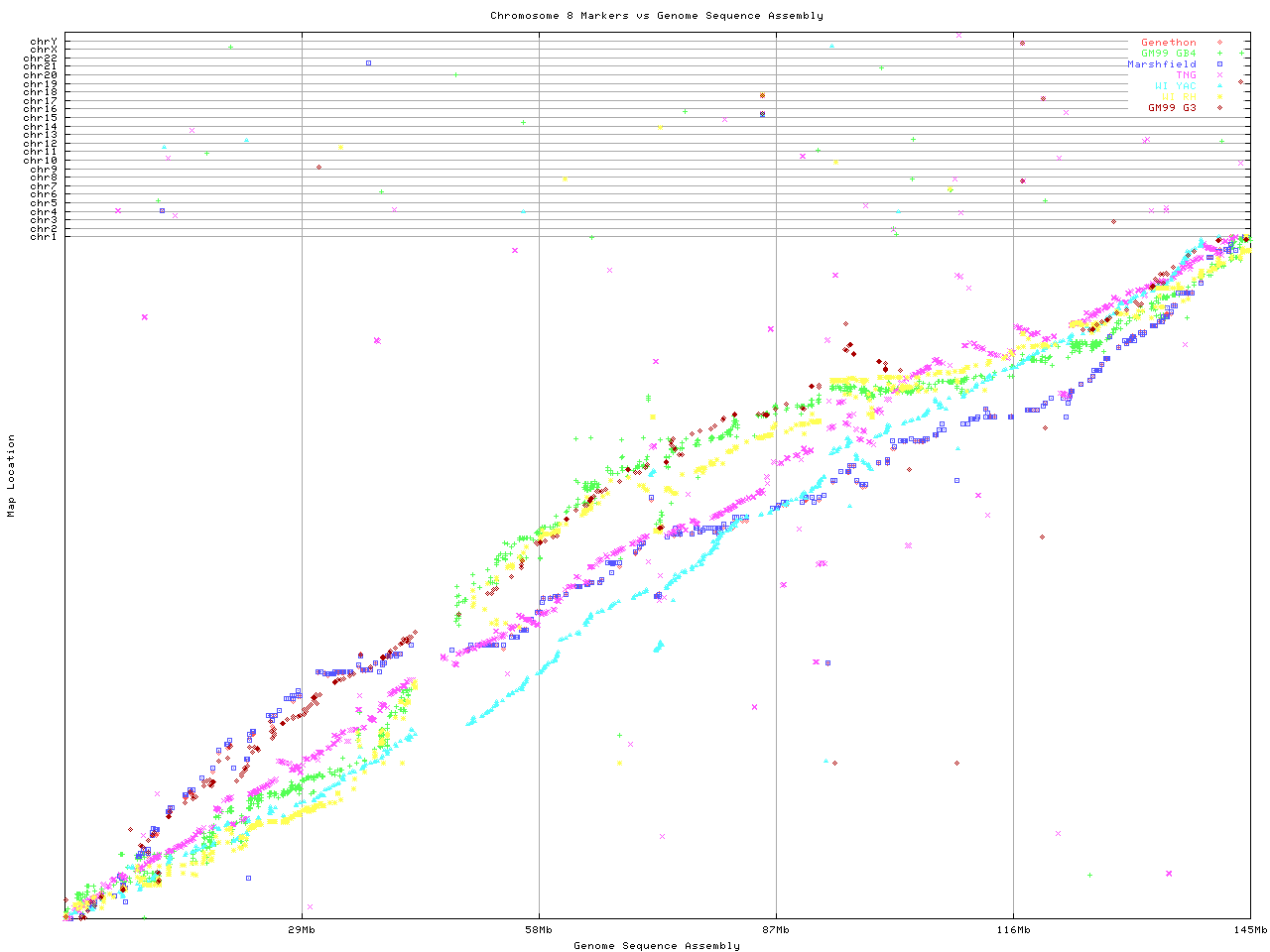The height and width of the screenshot is (952, 1270).
Task: Click the chart title 'Chromosome 8 Markers vs Genome Sequence Assembly'
Action: (656, 16)
